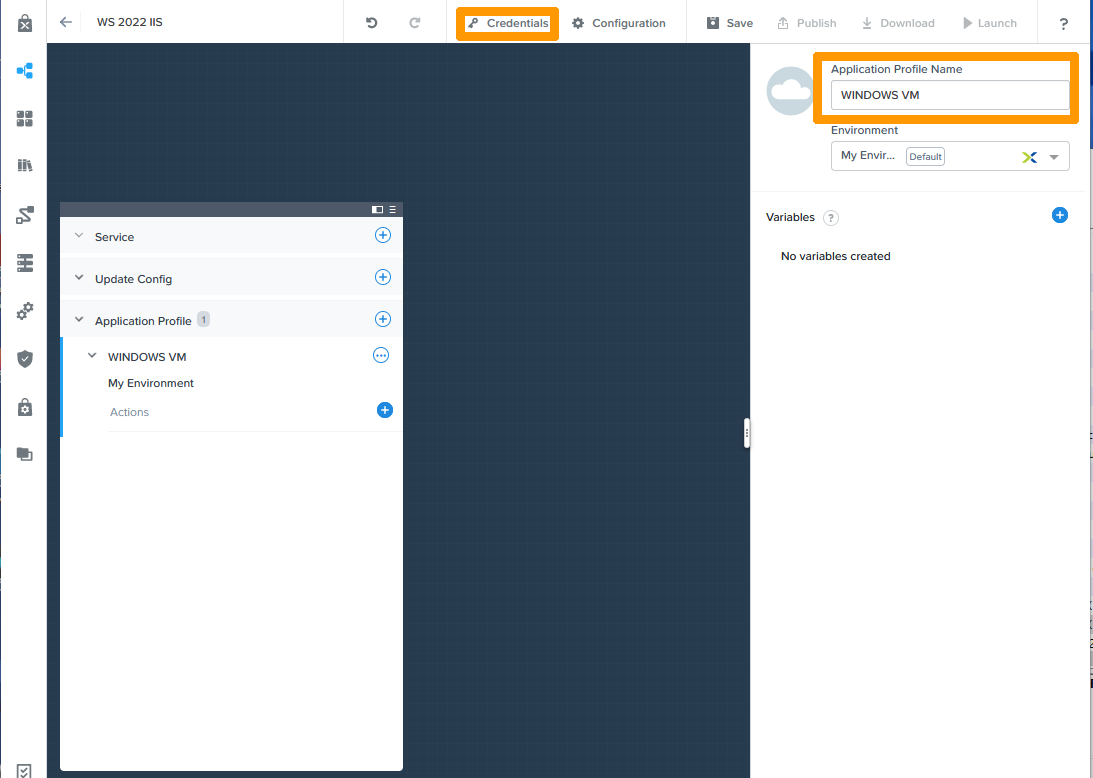This screenshot has height=778, width=1093.
Task: Click the redo arrow icon
Action: (415, 23)
